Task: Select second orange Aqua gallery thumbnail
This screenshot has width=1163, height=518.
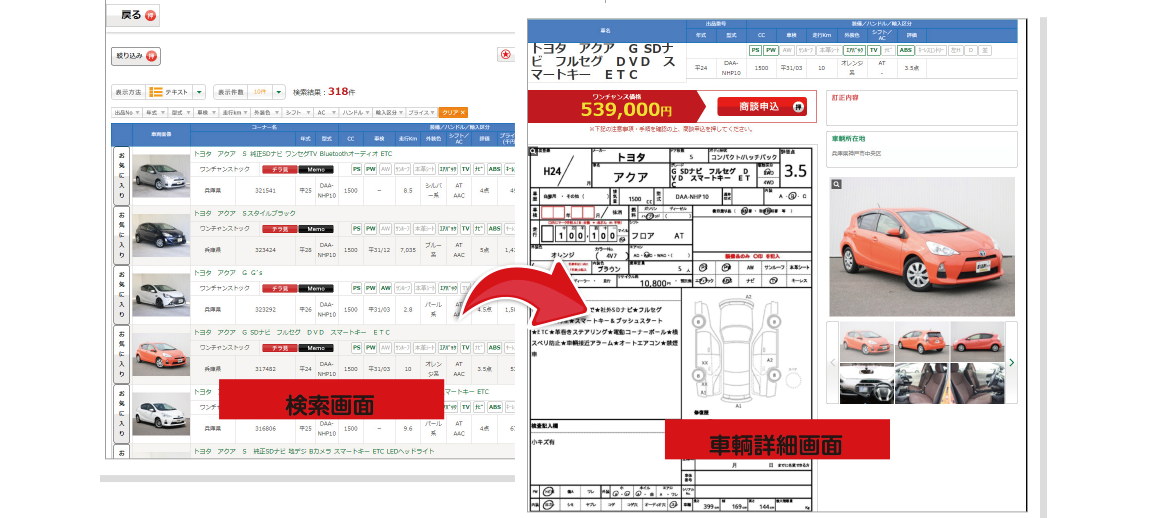Action: [922, 341]
